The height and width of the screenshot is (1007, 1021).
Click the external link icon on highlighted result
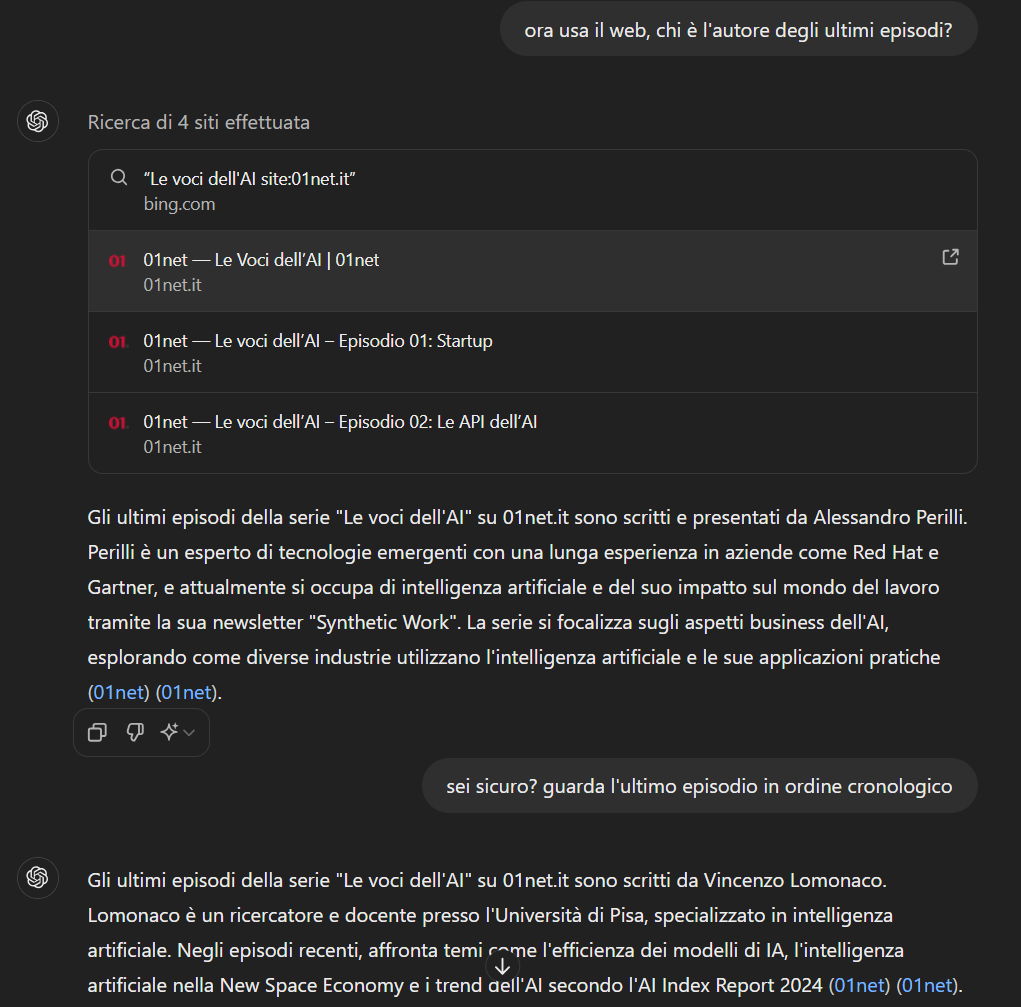point(950,257)
